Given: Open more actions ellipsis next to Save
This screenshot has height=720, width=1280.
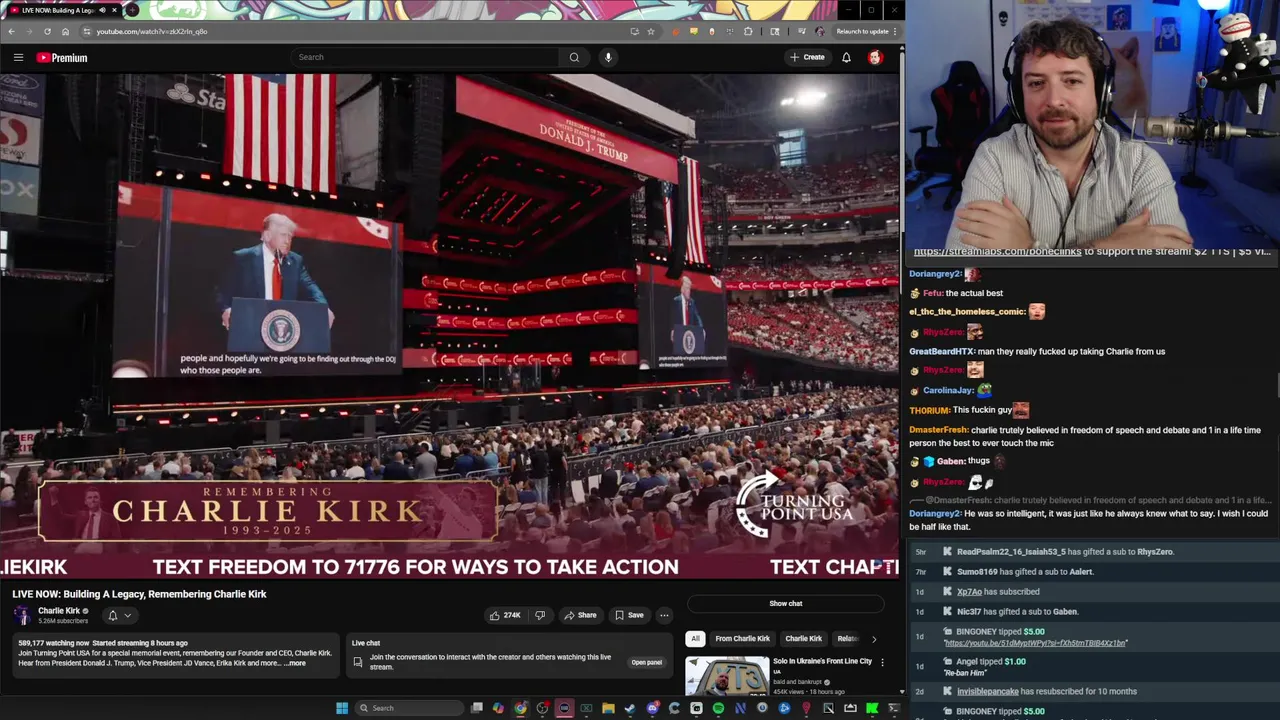Looking at the screenshot, I should coord(664,615).
